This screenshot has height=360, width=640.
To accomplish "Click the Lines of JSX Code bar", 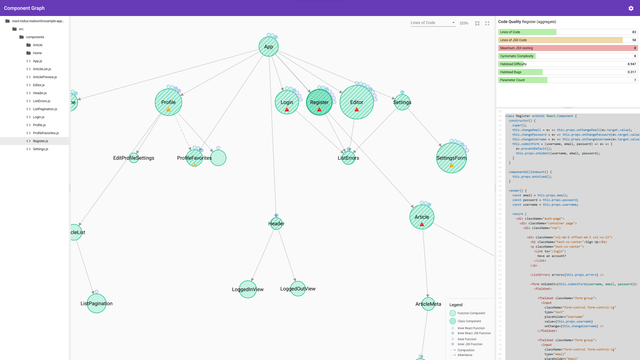I will coord(567,40).
